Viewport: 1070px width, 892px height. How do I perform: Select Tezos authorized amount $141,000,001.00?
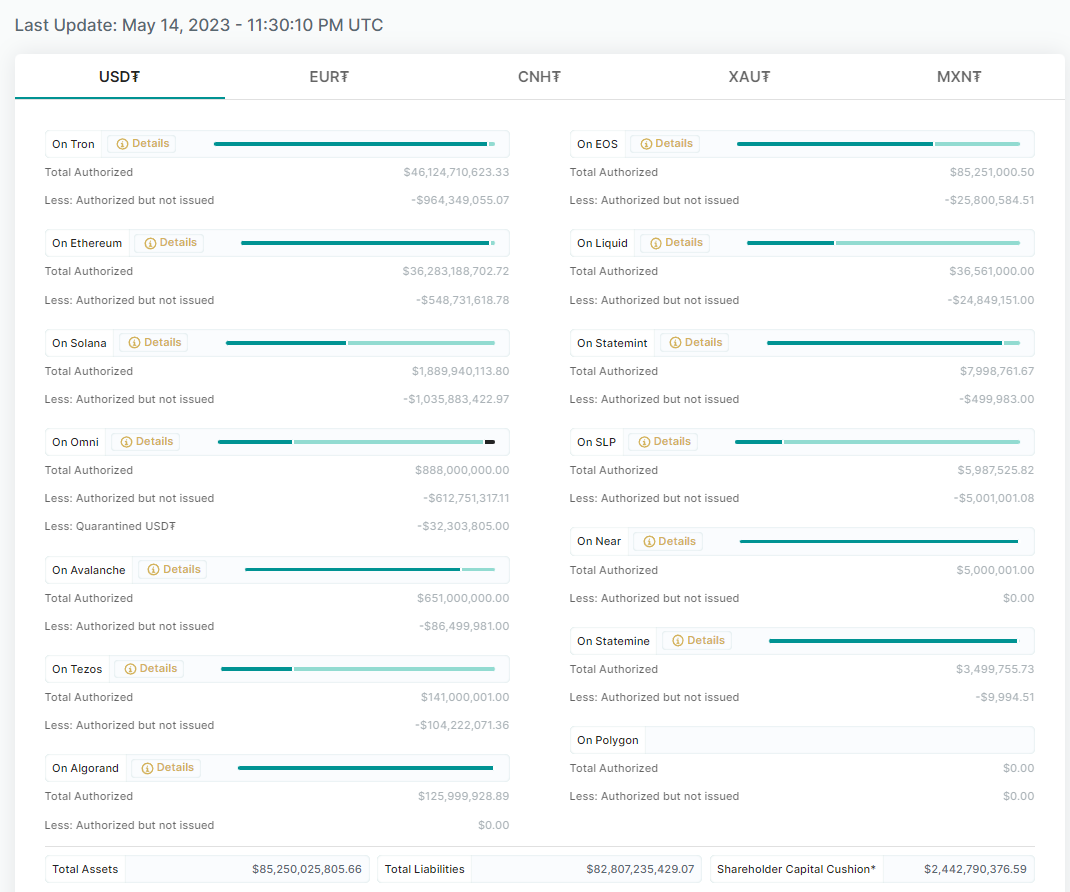coord(465,697)
